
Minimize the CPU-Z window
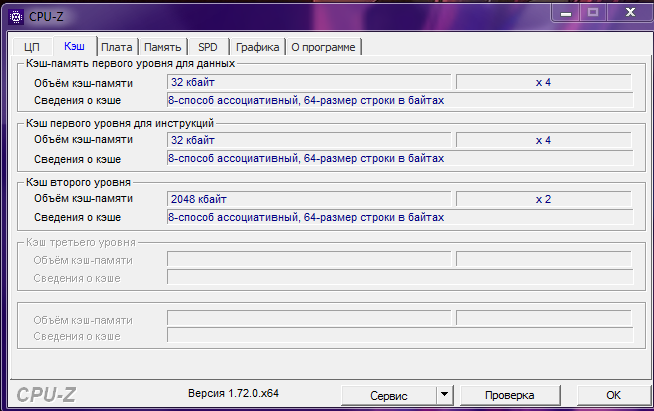click(x=566, y=13)
